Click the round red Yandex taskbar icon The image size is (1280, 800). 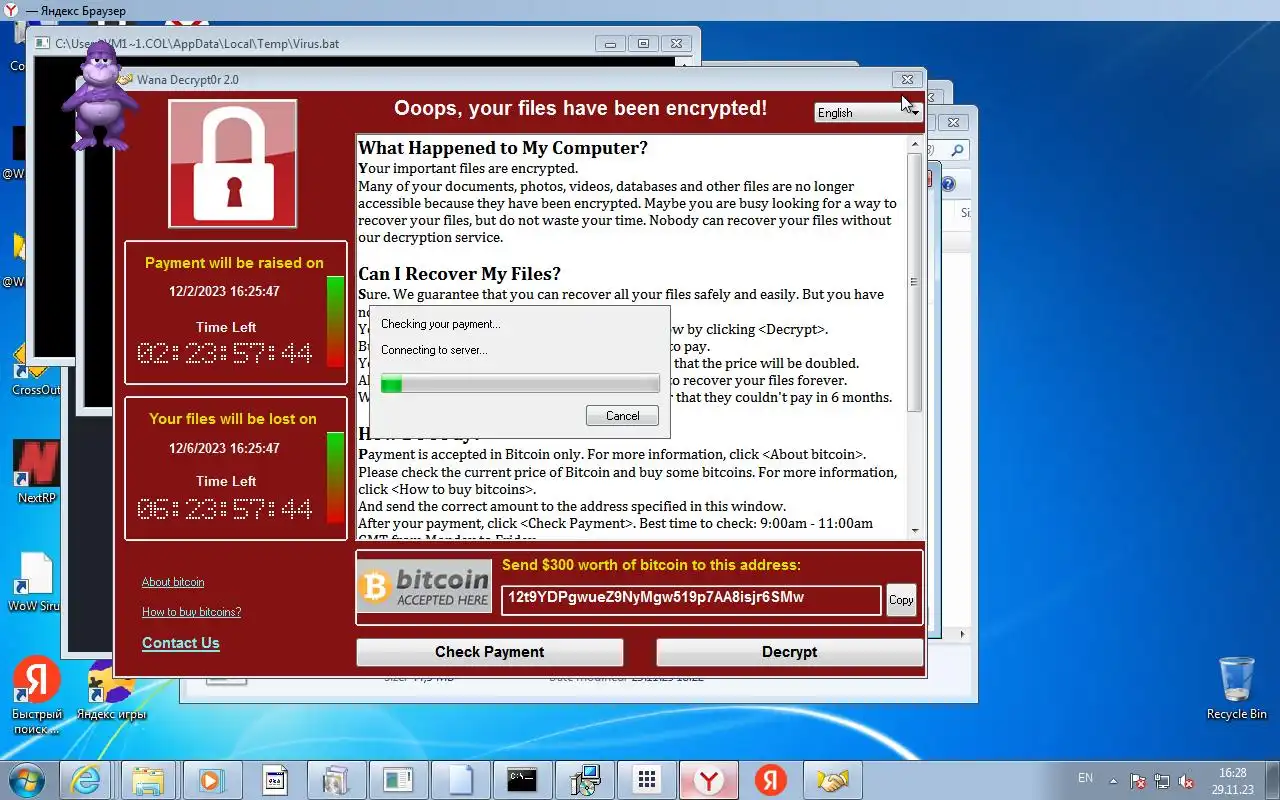tap(770, 780)
